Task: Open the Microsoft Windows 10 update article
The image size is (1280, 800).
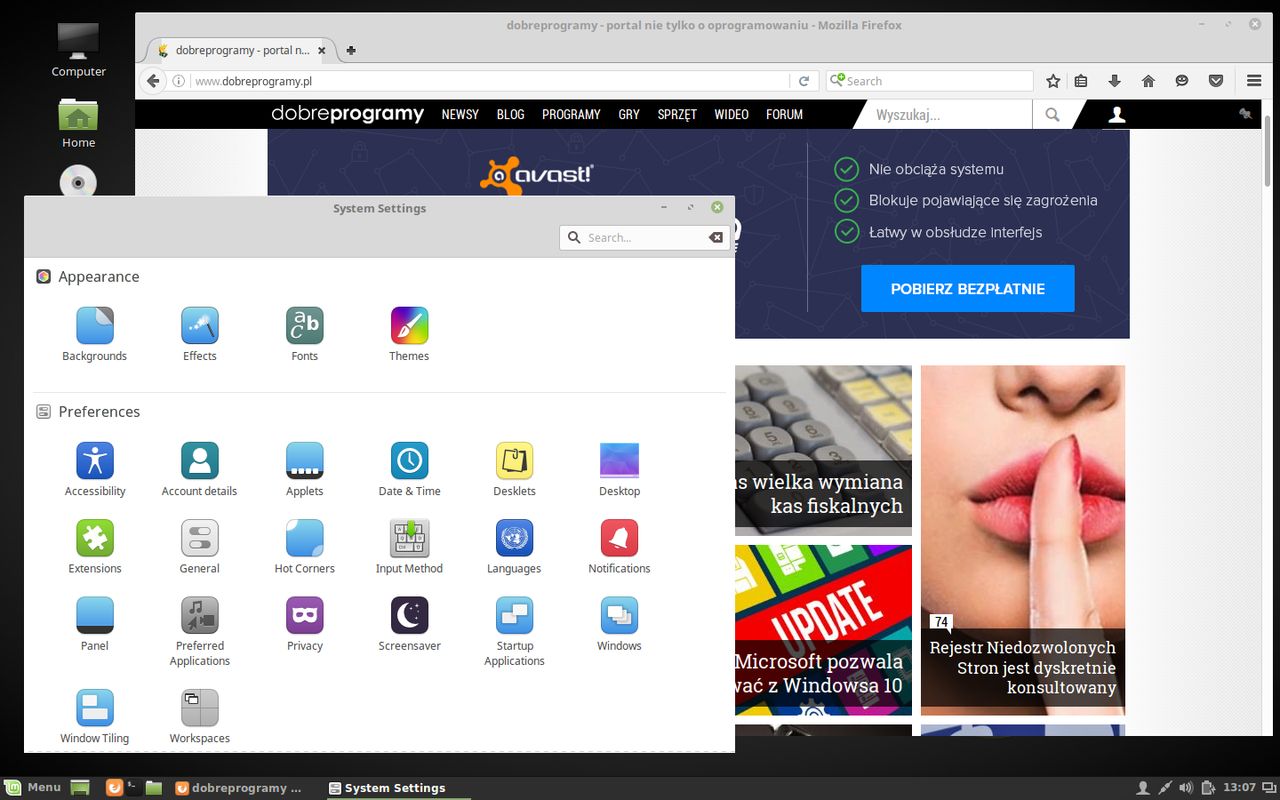Action: [823, 630]
